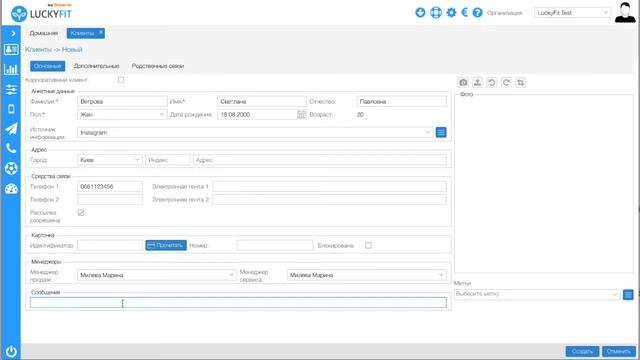Open the telephone calls icon in sidebar
Screen dimensions: 640x360
coord(11,148)
